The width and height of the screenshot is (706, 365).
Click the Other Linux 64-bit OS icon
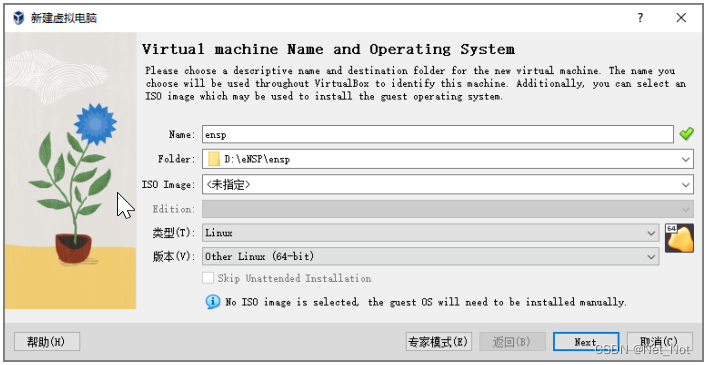tap(679, 238)
